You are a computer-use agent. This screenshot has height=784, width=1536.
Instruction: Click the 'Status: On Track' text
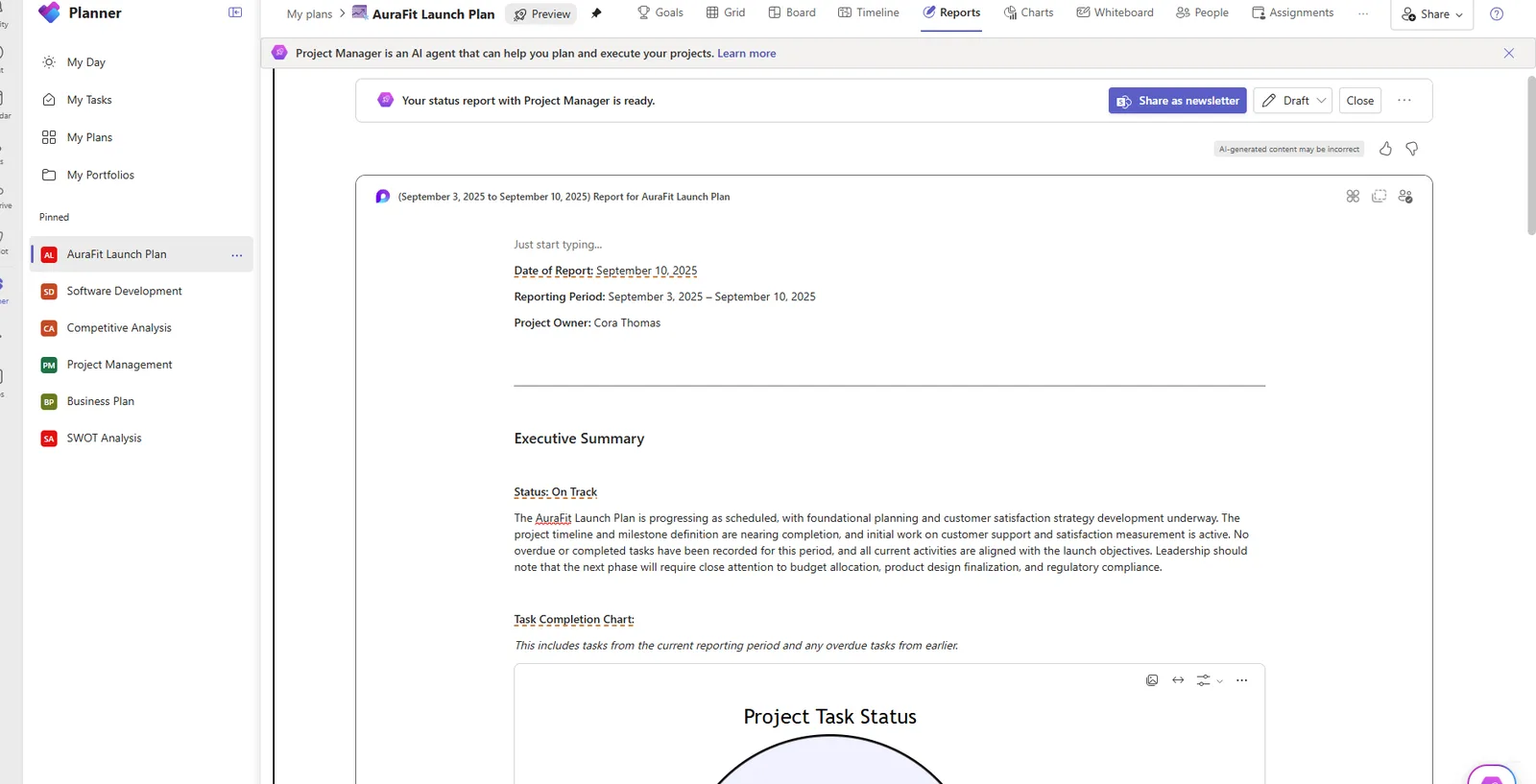click(555, 492)
